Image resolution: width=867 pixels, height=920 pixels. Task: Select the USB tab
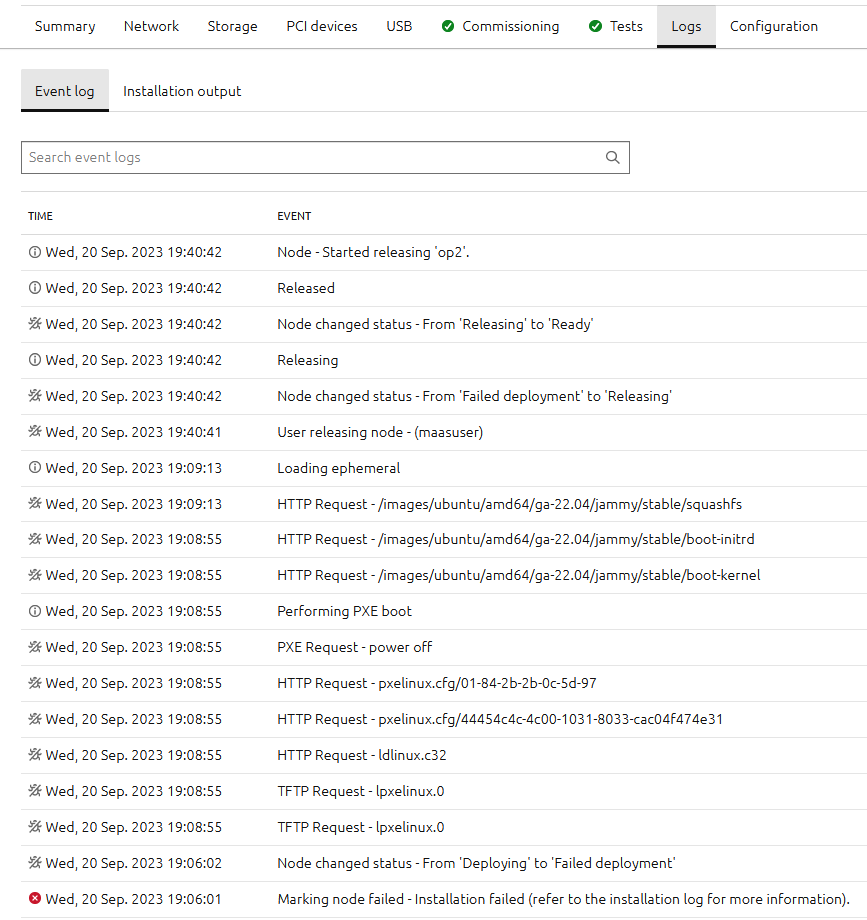[x=399, y=26]
